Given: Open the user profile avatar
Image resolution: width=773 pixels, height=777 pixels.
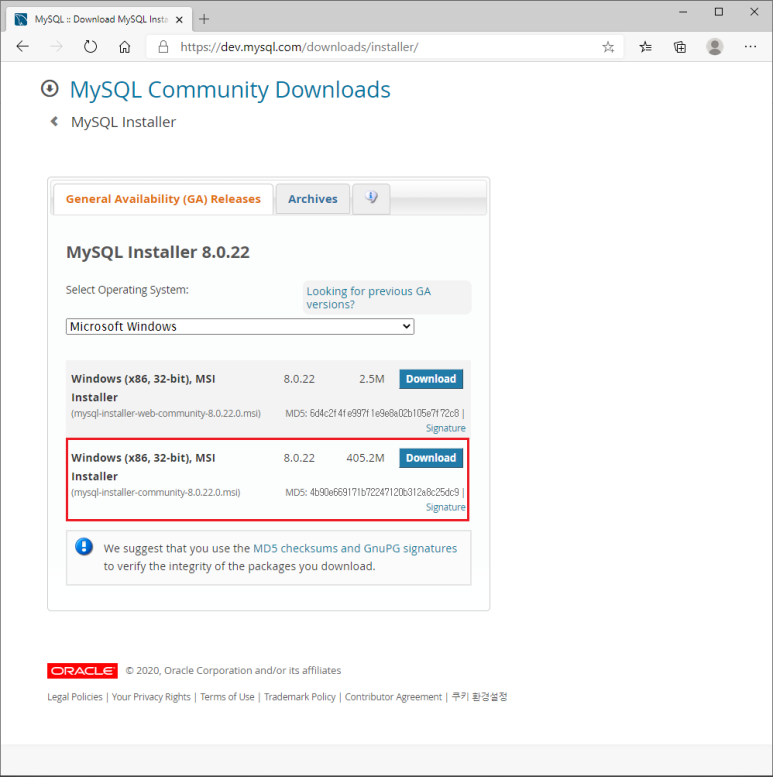Looking at the screenshot, I should [715, 47].
